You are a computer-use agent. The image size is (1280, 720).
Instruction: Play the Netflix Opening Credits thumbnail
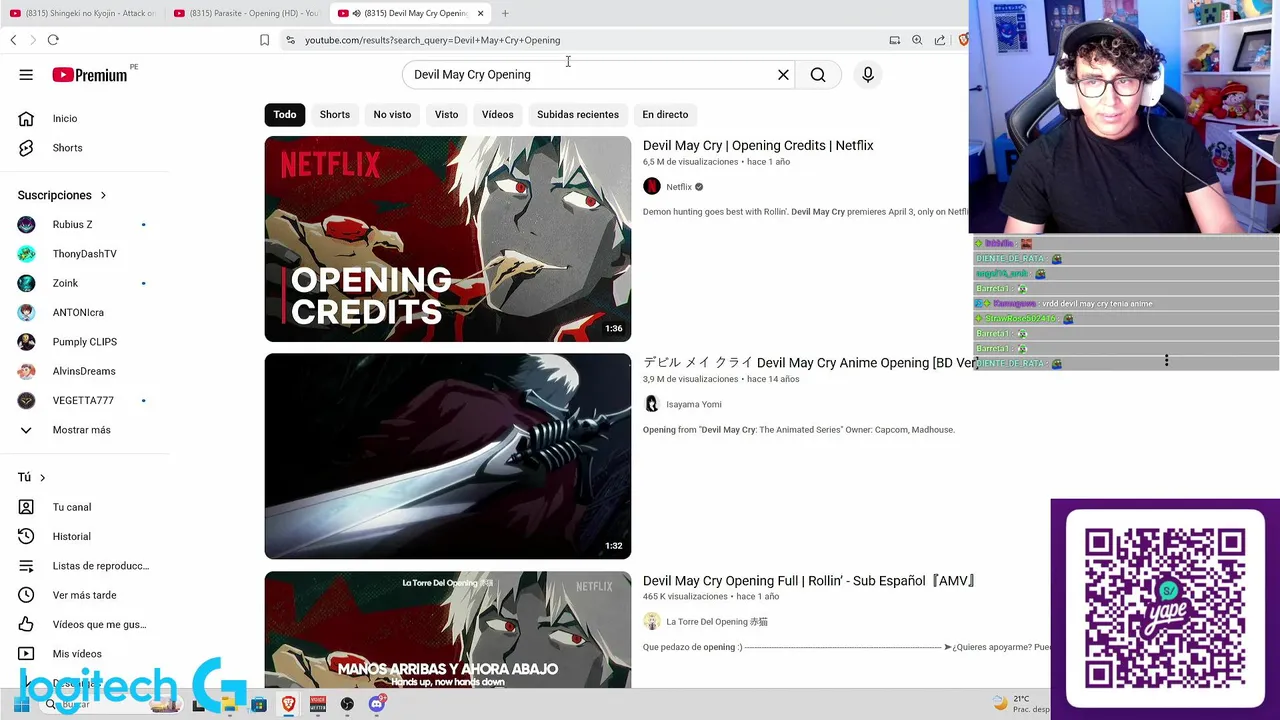[448, 239]
